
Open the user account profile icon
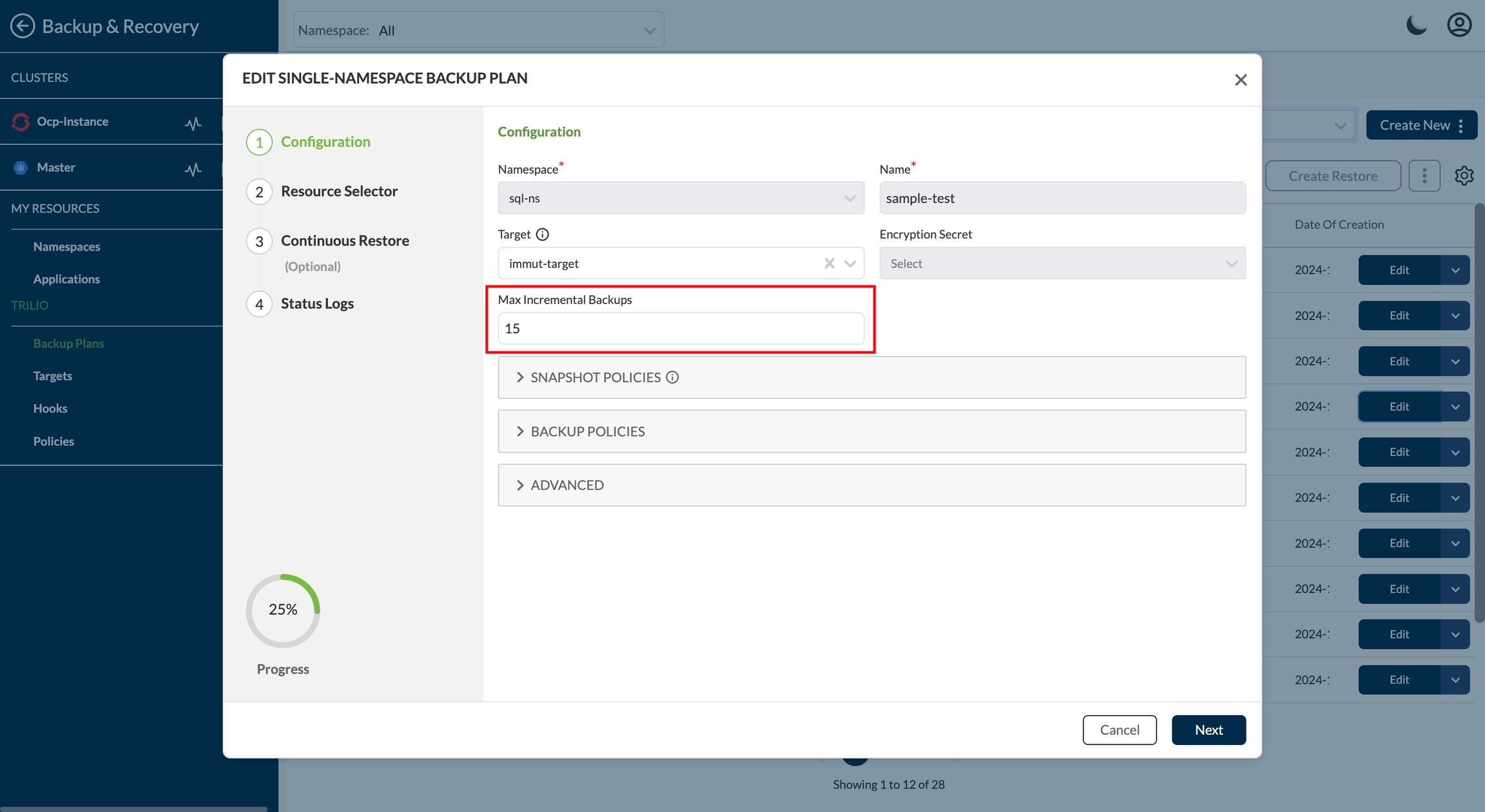(1459, 26)
